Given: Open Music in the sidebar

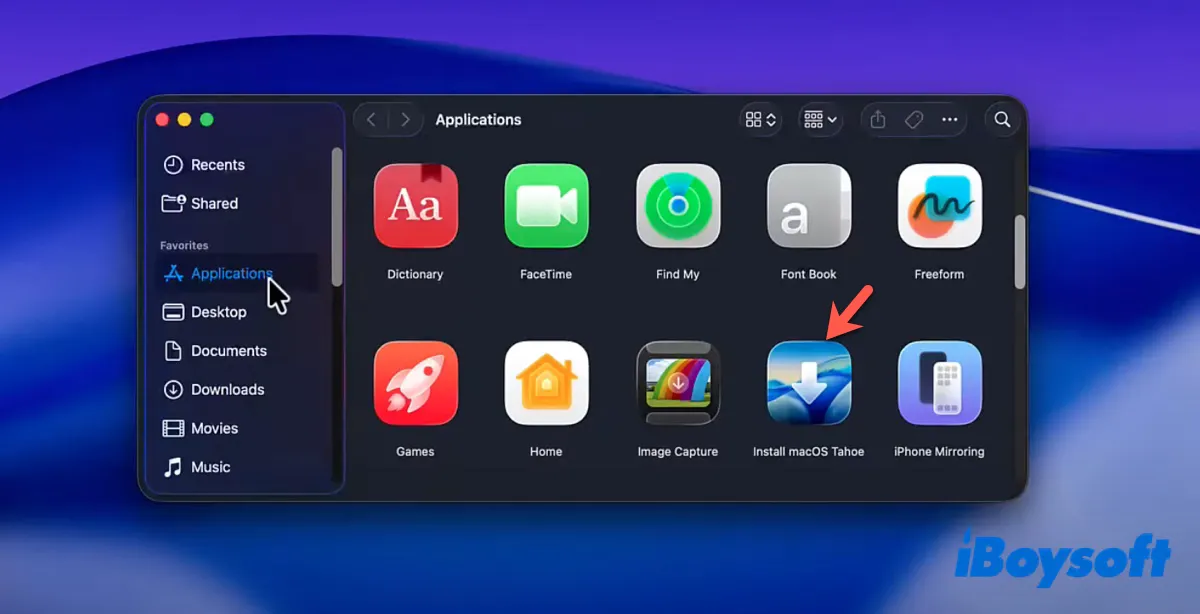Looking at the screenshot, I should tap(238, 467).
